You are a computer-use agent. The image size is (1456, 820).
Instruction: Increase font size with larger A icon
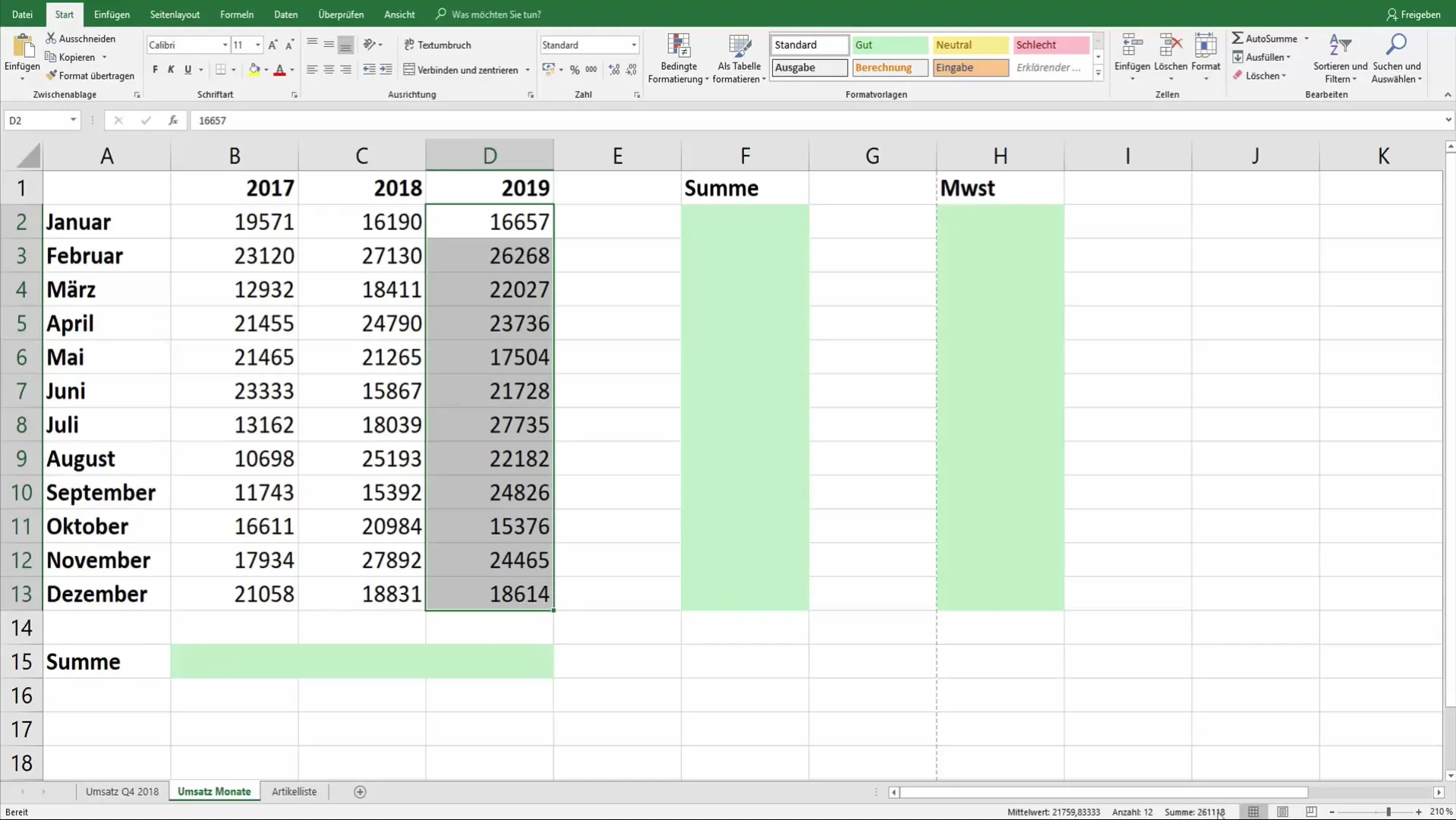(273, 45)
